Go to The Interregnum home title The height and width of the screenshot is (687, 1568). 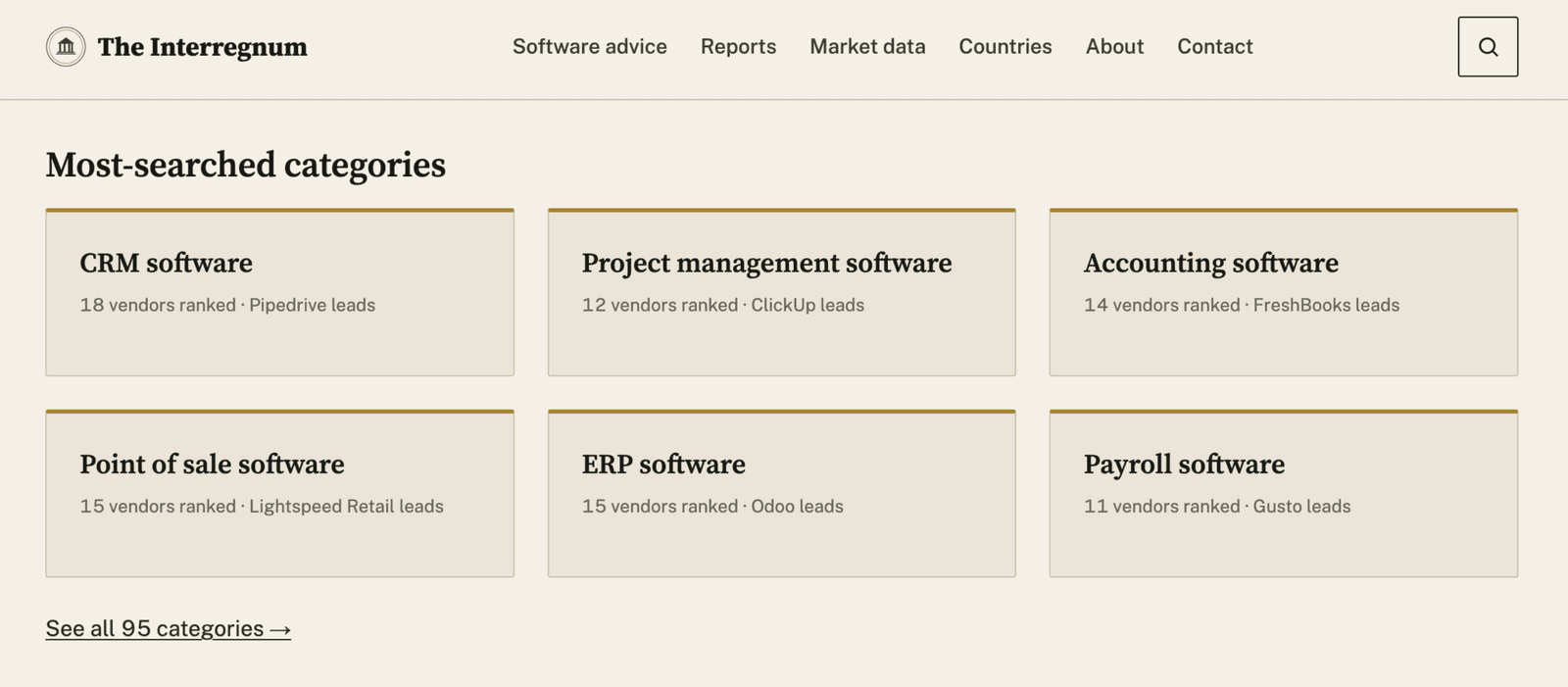(x=202, y=47)
